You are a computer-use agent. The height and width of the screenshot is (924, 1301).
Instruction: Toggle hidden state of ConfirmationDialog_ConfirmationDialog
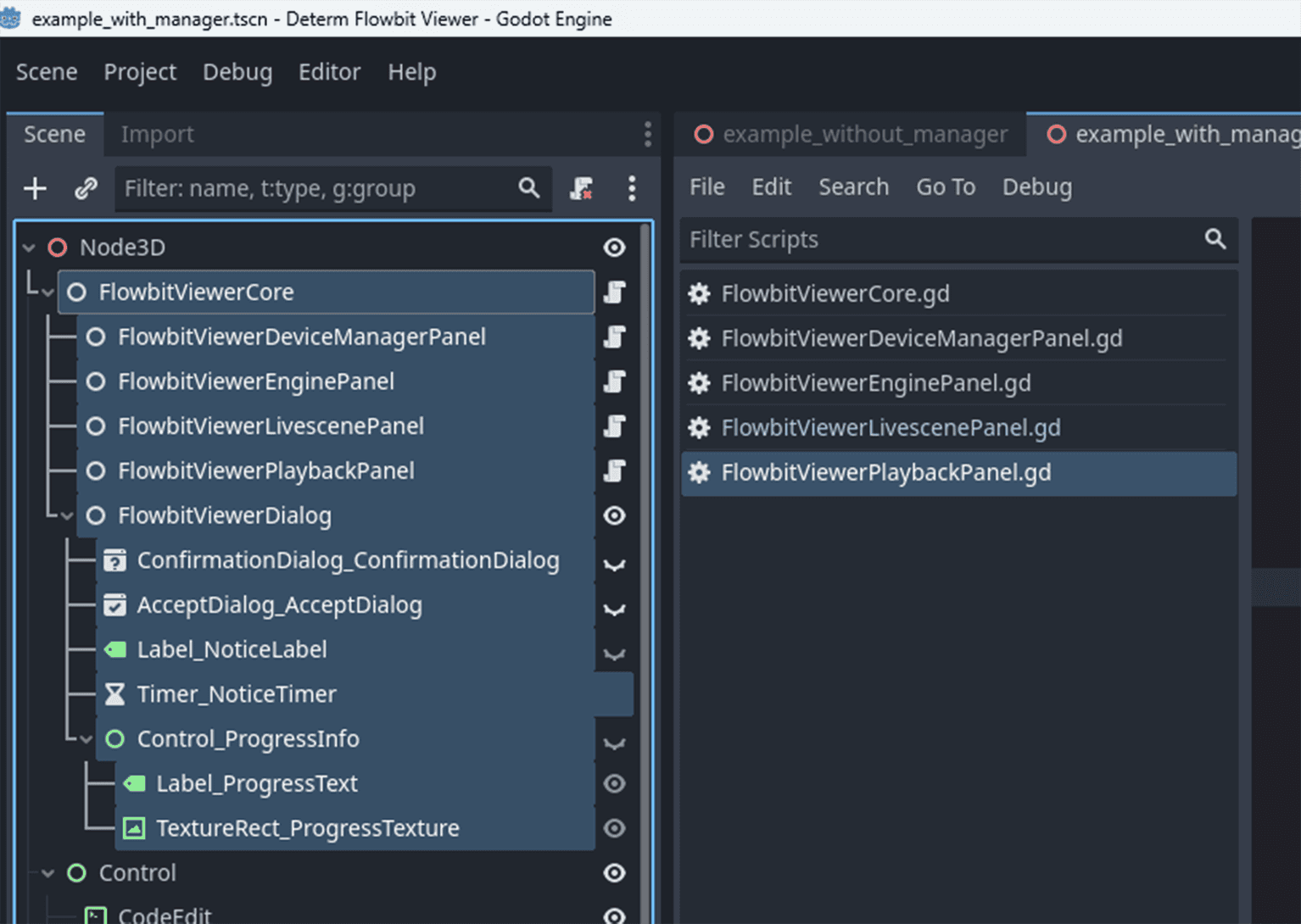(615, 565)
